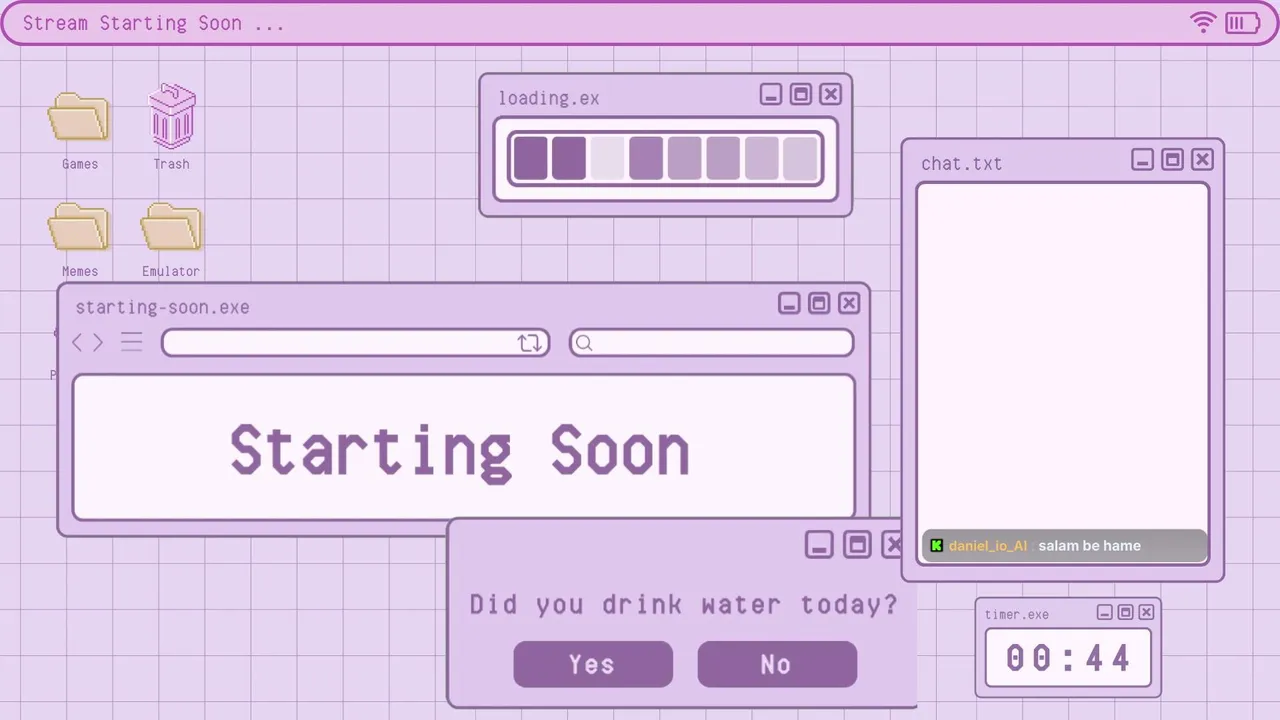Click the battery icon in top bar
1280x720 pixels.
tap(1243, 23)
